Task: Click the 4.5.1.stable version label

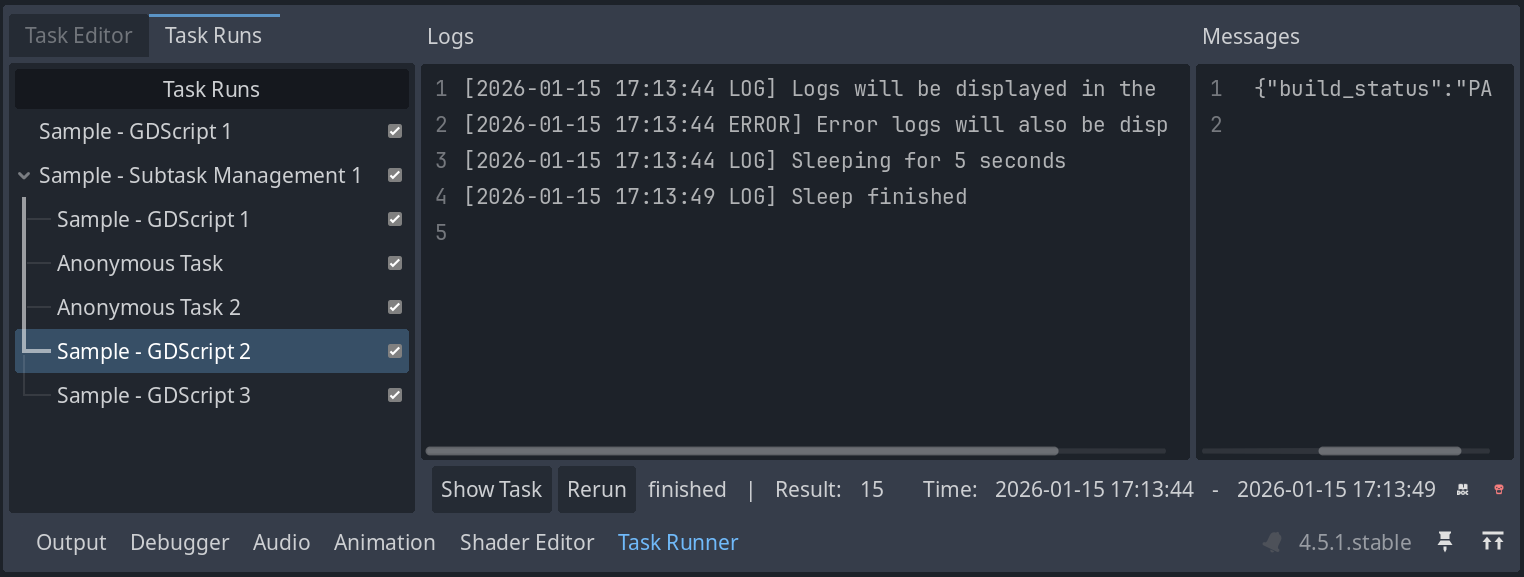Action: click(1353, 541)
